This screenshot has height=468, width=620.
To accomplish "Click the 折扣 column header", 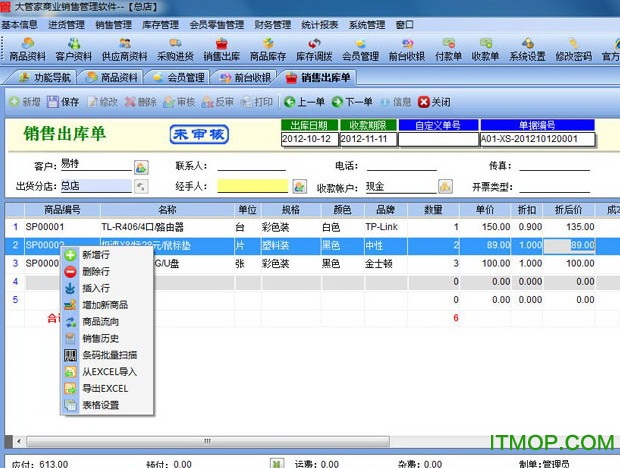I will (527, 210).
